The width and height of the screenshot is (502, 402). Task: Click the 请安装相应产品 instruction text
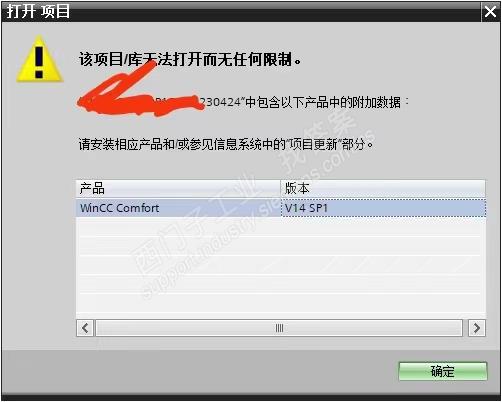226,144
